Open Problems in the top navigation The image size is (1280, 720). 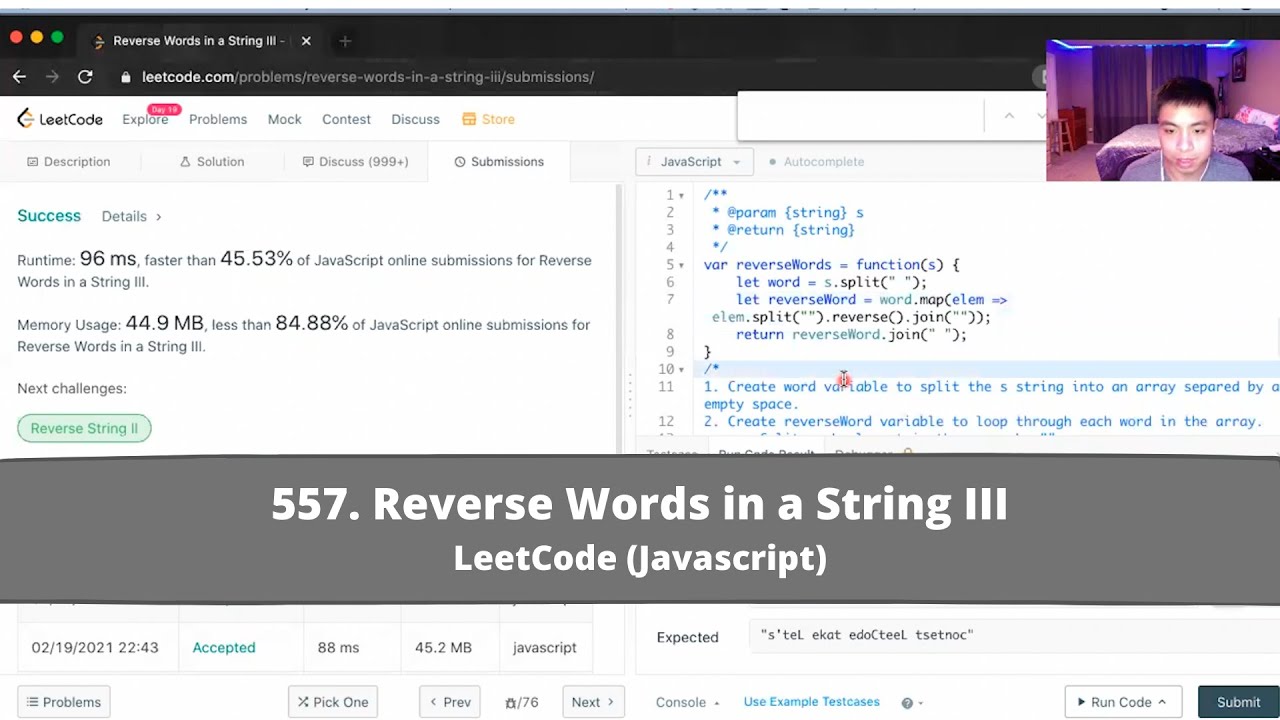pyautogui.click(x=218, y=119)
